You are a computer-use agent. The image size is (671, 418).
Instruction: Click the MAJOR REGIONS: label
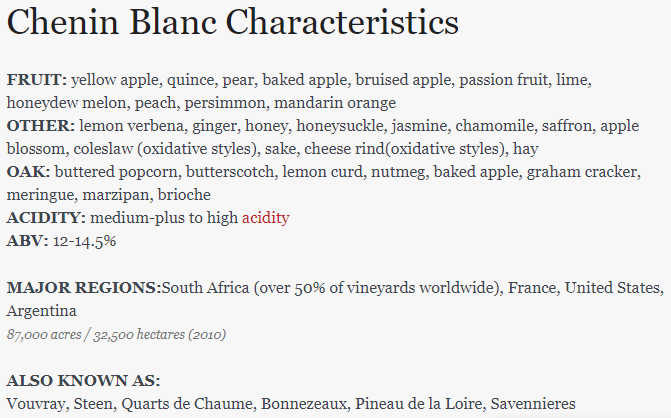pos(84,288)
